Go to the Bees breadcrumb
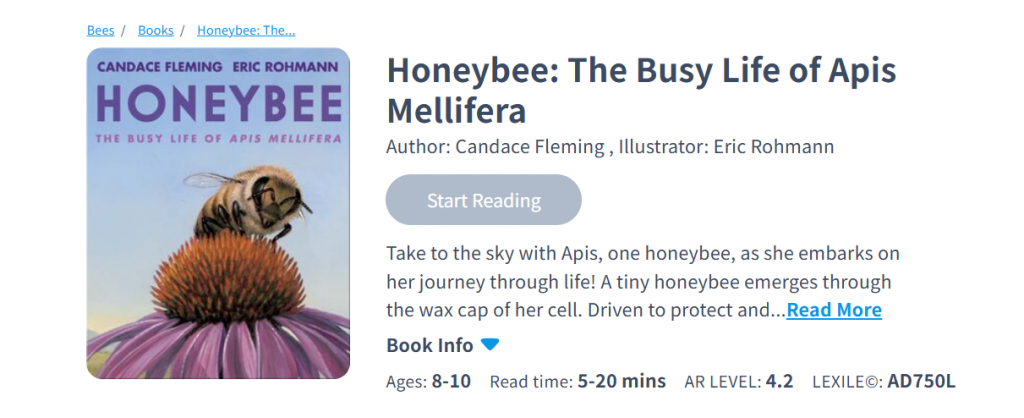The image size is (1024, 418). [x=100, y=30]
